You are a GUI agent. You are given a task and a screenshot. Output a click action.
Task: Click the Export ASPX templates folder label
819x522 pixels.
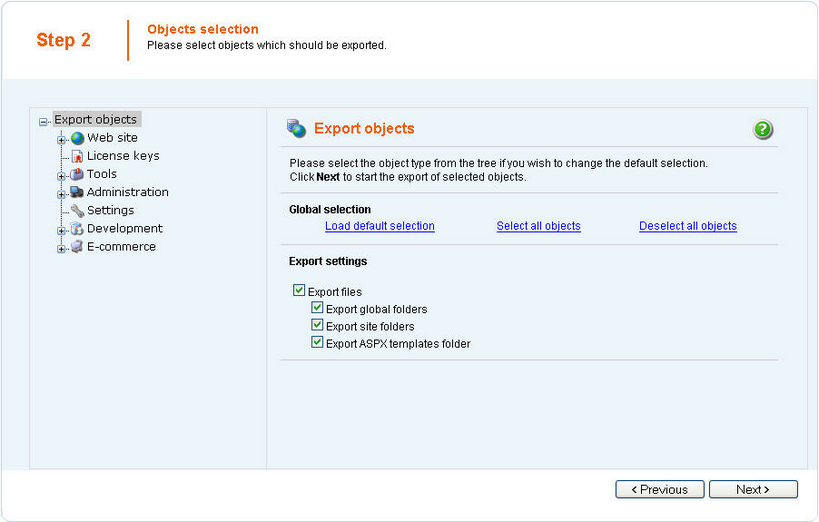tap(398, 344)
